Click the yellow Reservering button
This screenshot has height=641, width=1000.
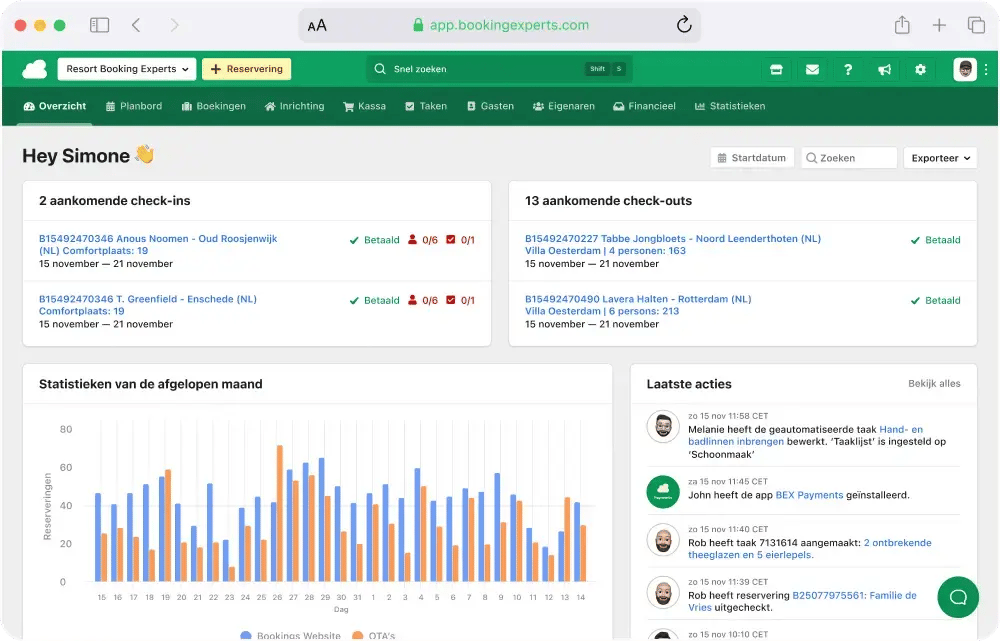247,69
